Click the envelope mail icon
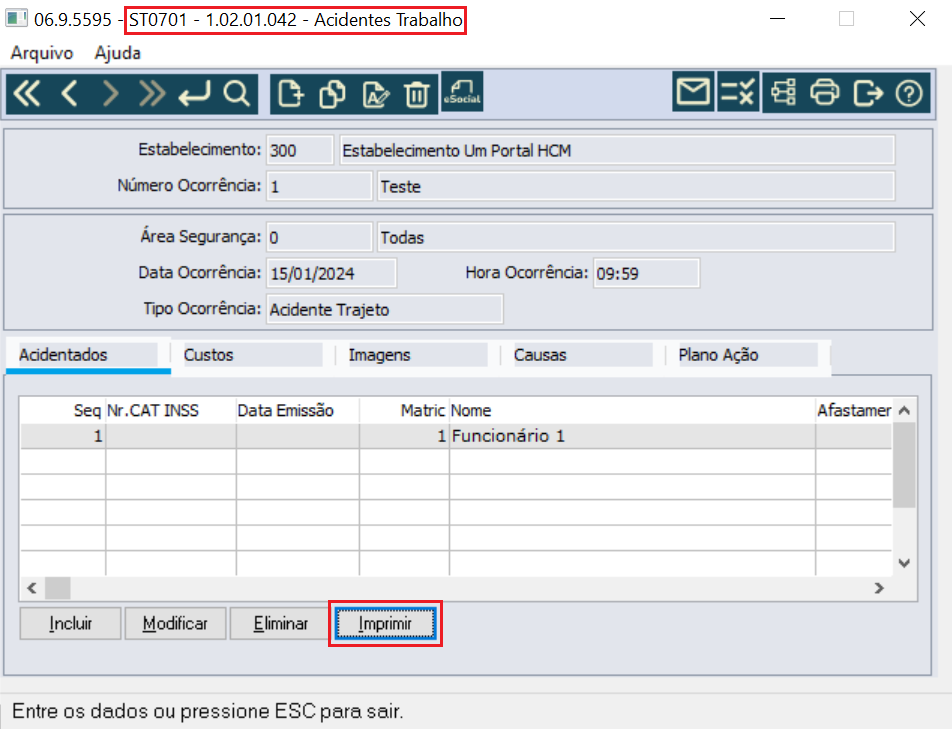This screenshot has width=952, height=729. (693, 92)
